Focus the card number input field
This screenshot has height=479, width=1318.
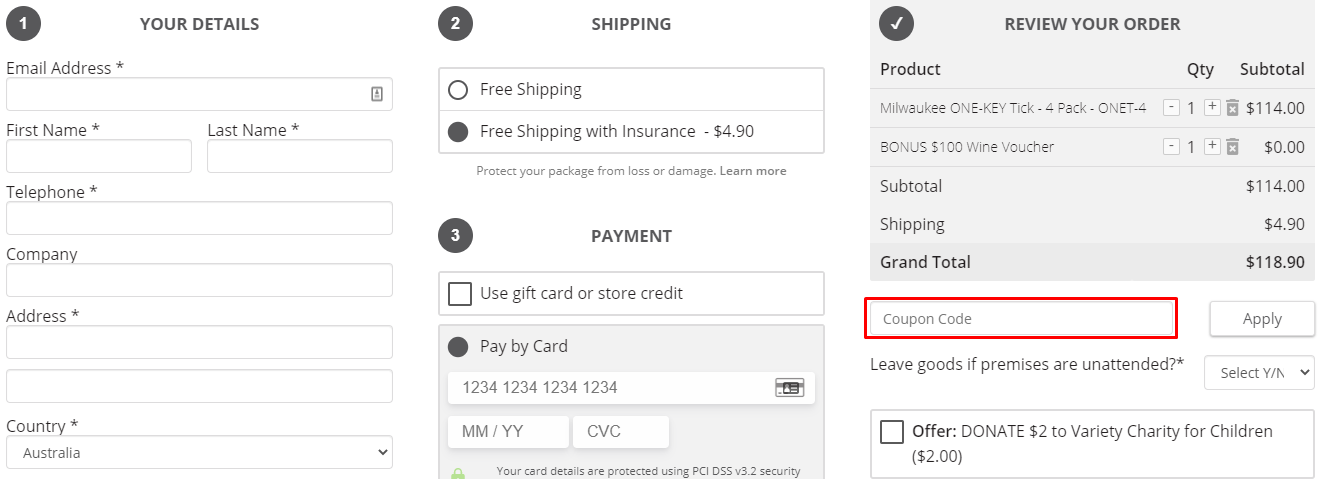(x=632, y=387)
